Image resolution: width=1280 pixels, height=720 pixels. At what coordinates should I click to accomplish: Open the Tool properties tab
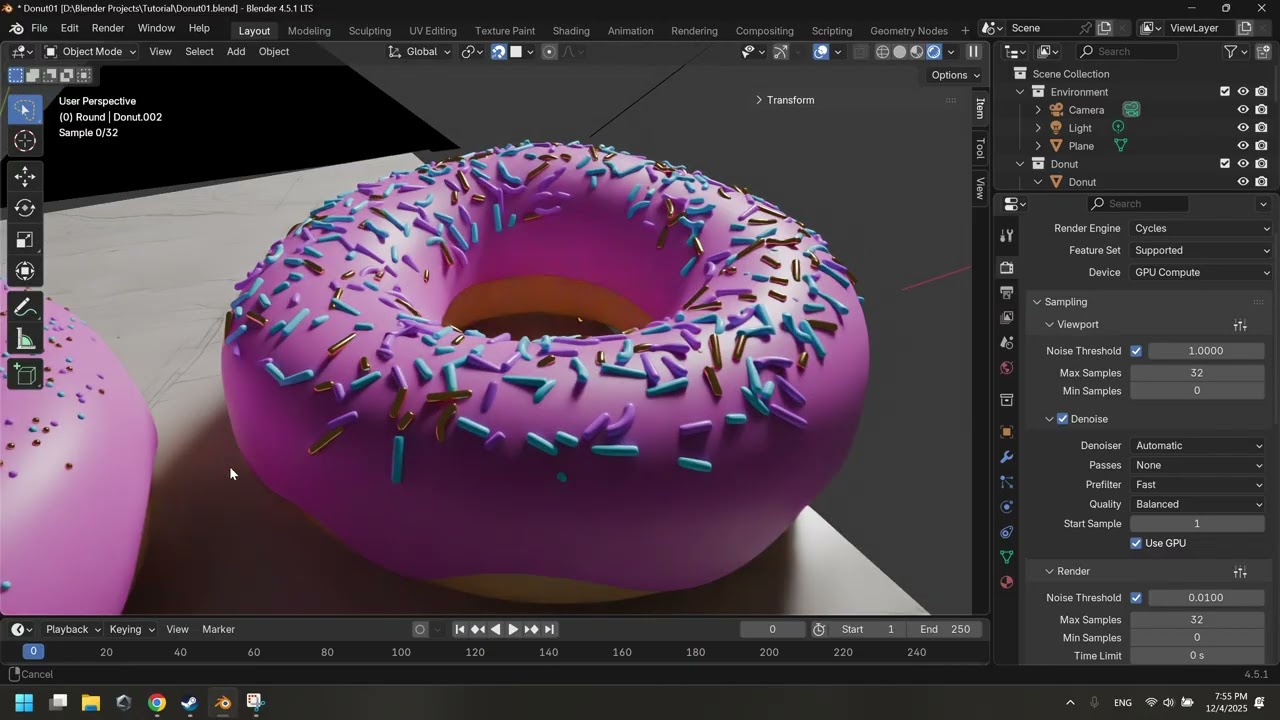pyautogui.click(x=1007, y=235)
